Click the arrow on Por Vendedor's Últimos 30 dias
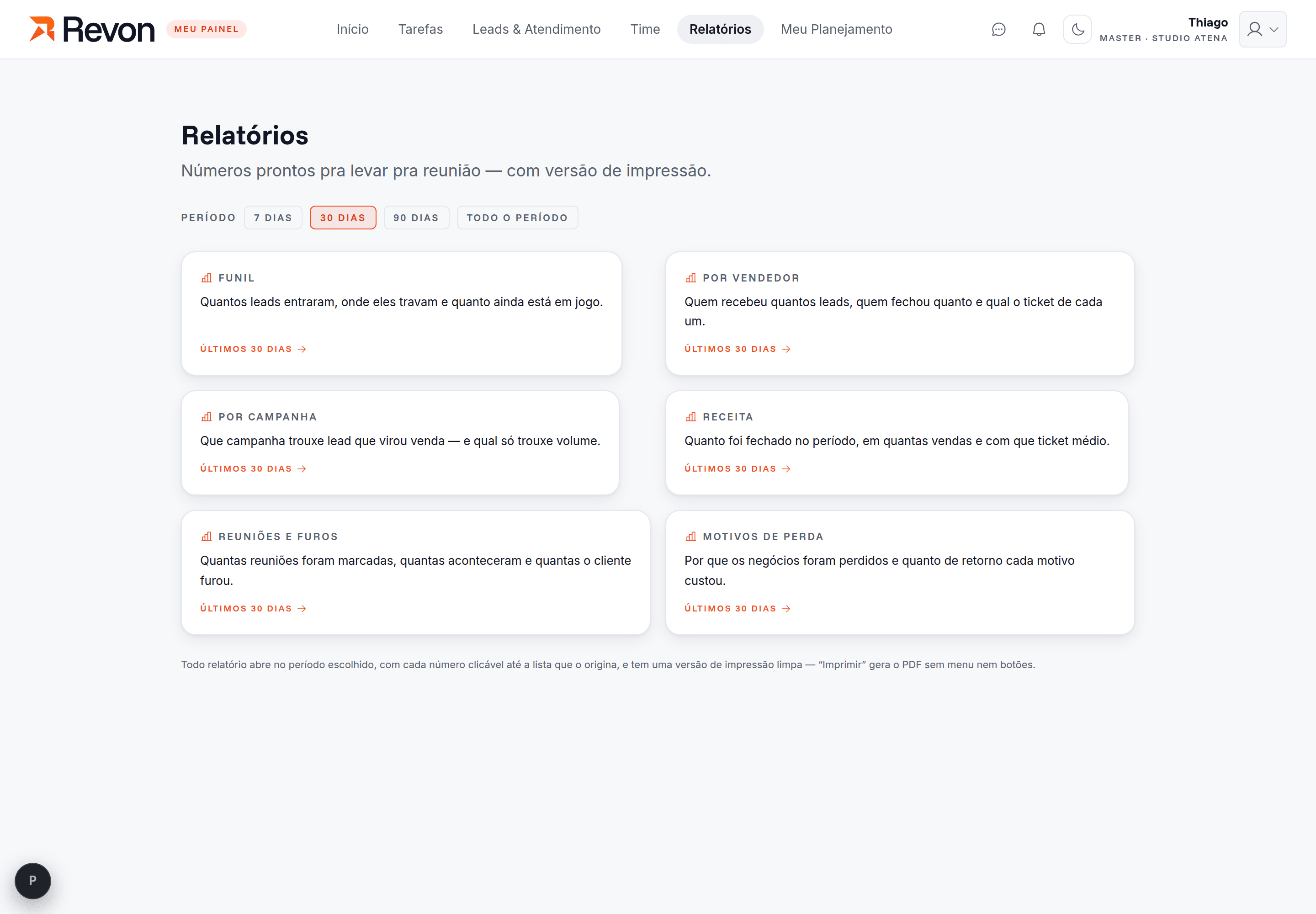The width and height of the screenshot is (1316, 914). click(x=786, y=349)
